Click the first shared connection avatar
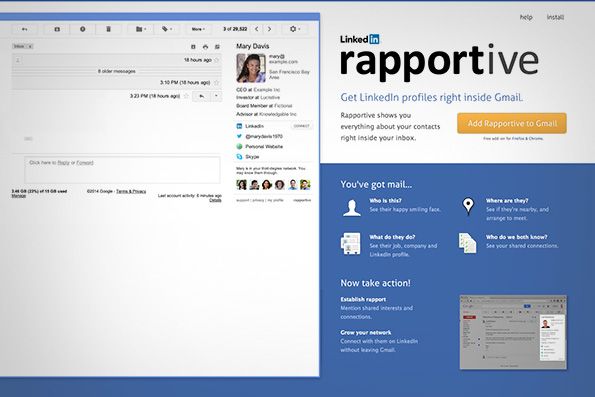Screen dimensions: 595x397 241,185
